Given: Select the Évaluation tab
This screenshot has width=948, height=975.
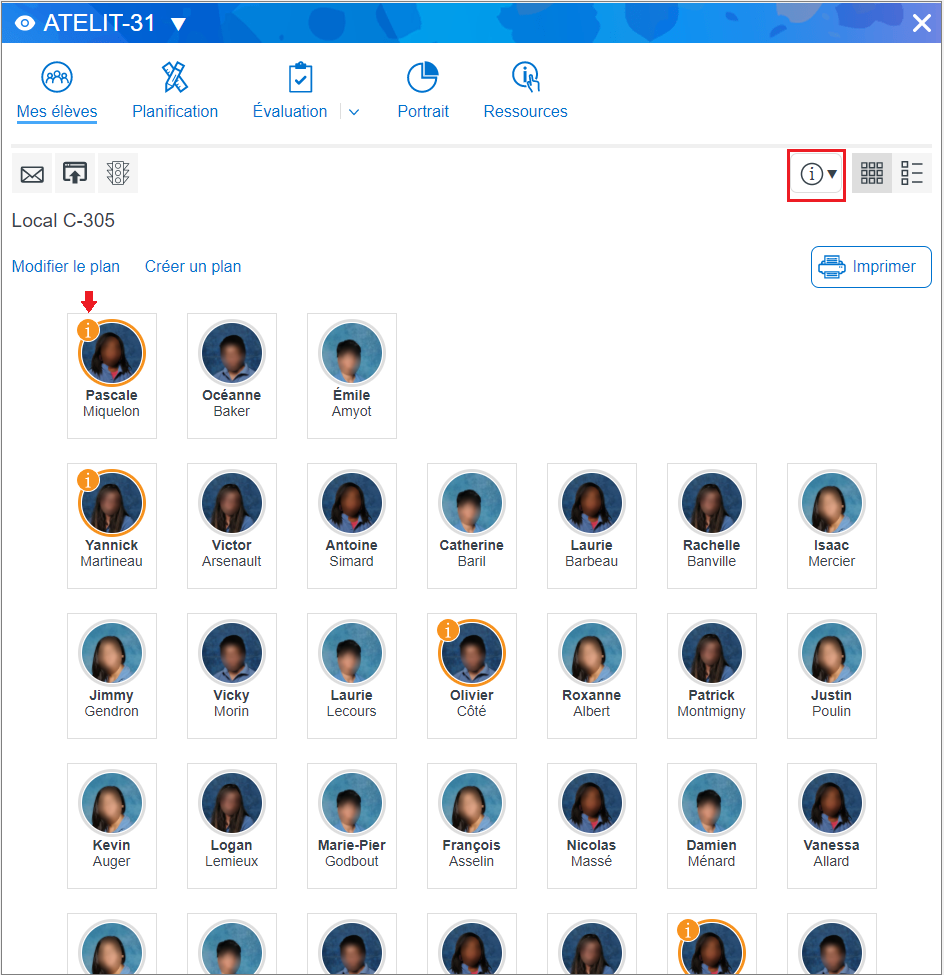Looking at the screenshot, I should (290, 111).
